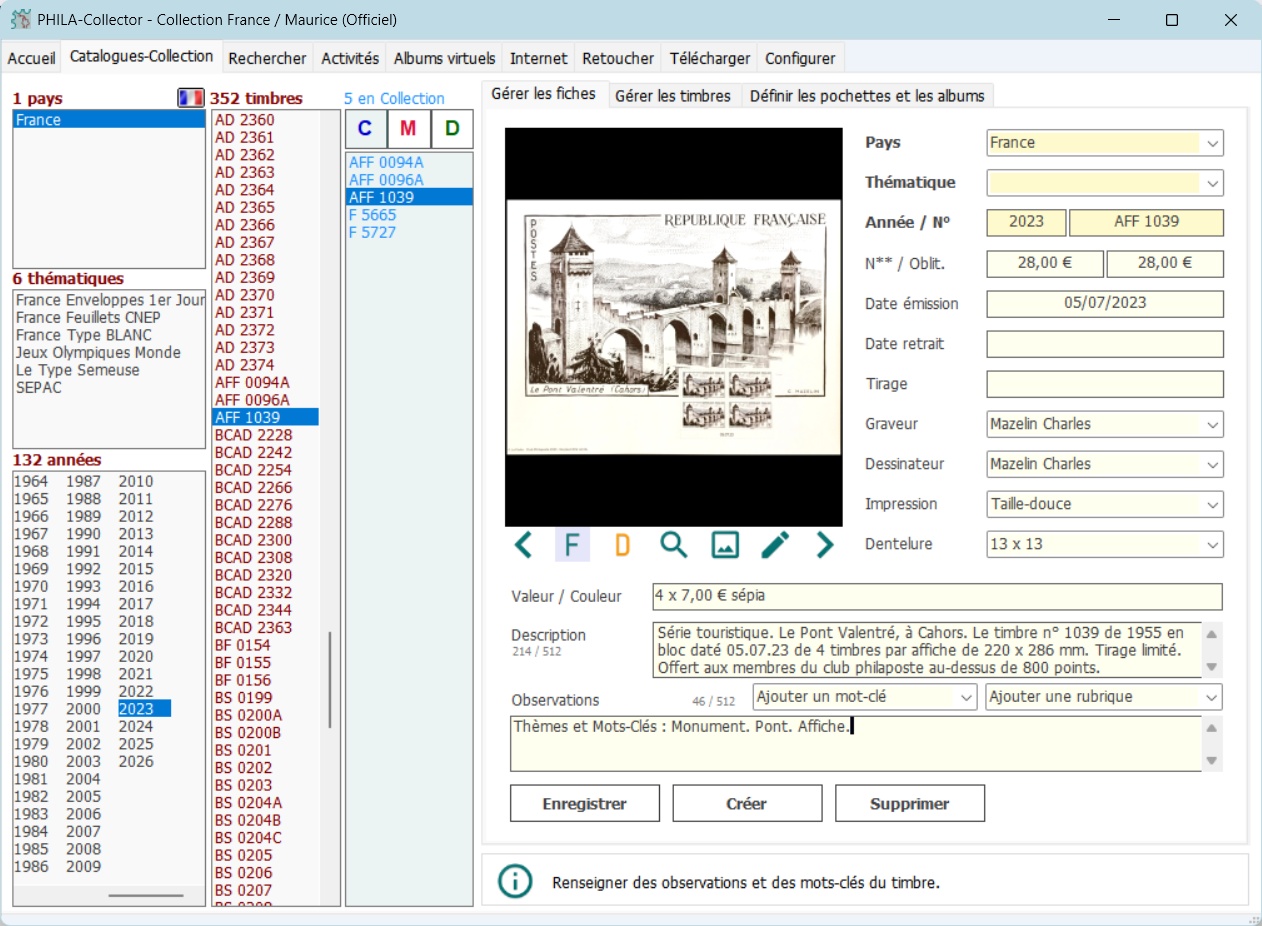1262x926 pixels.
Task: Click the Pont Valentré stamp image
Action: click(x=673, y=327)
